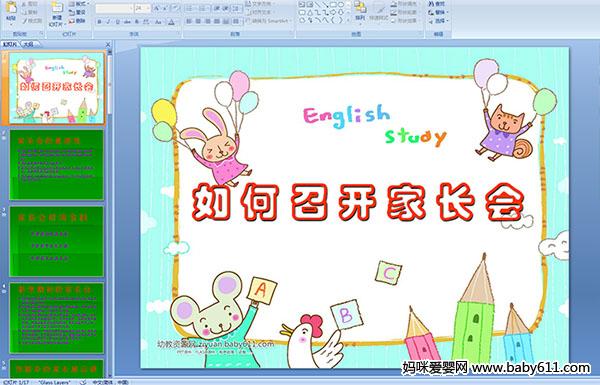Click the Font Color A icon
This screenshot has width=600, height=385.
coord(171,22)
